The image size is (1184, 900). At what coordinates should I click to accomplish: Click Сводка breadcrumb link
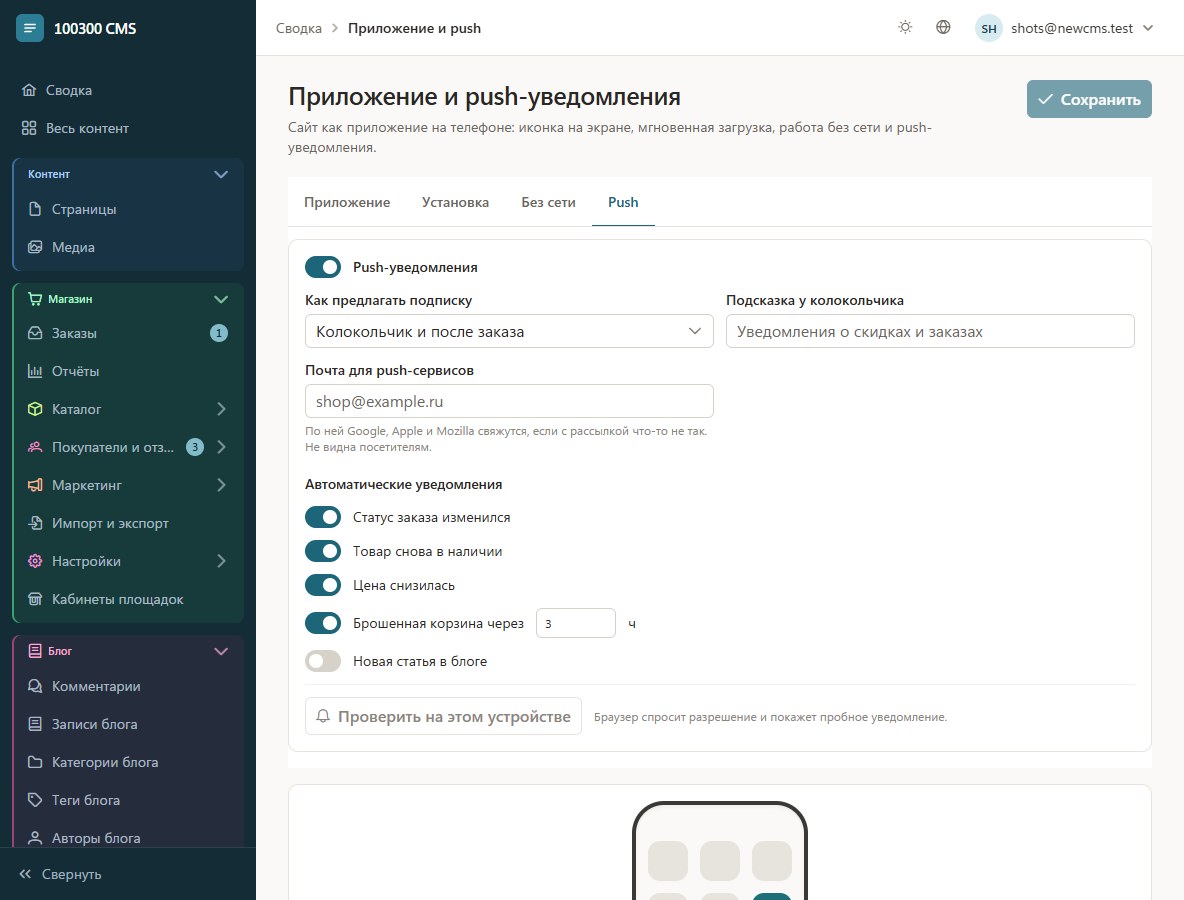click(298, 28)
